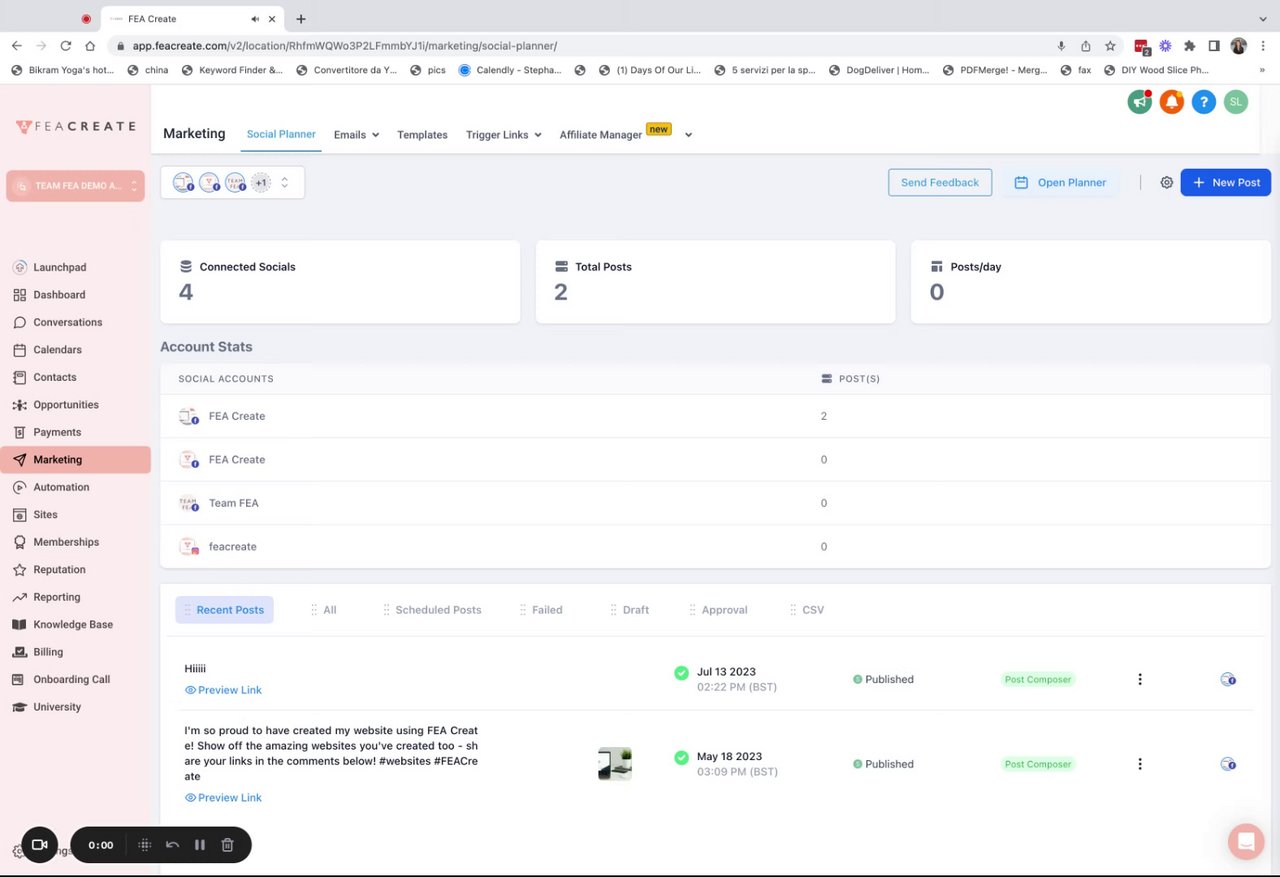
Task: Click the green megaphone announcements icon
Action: tap(1140, 102)
